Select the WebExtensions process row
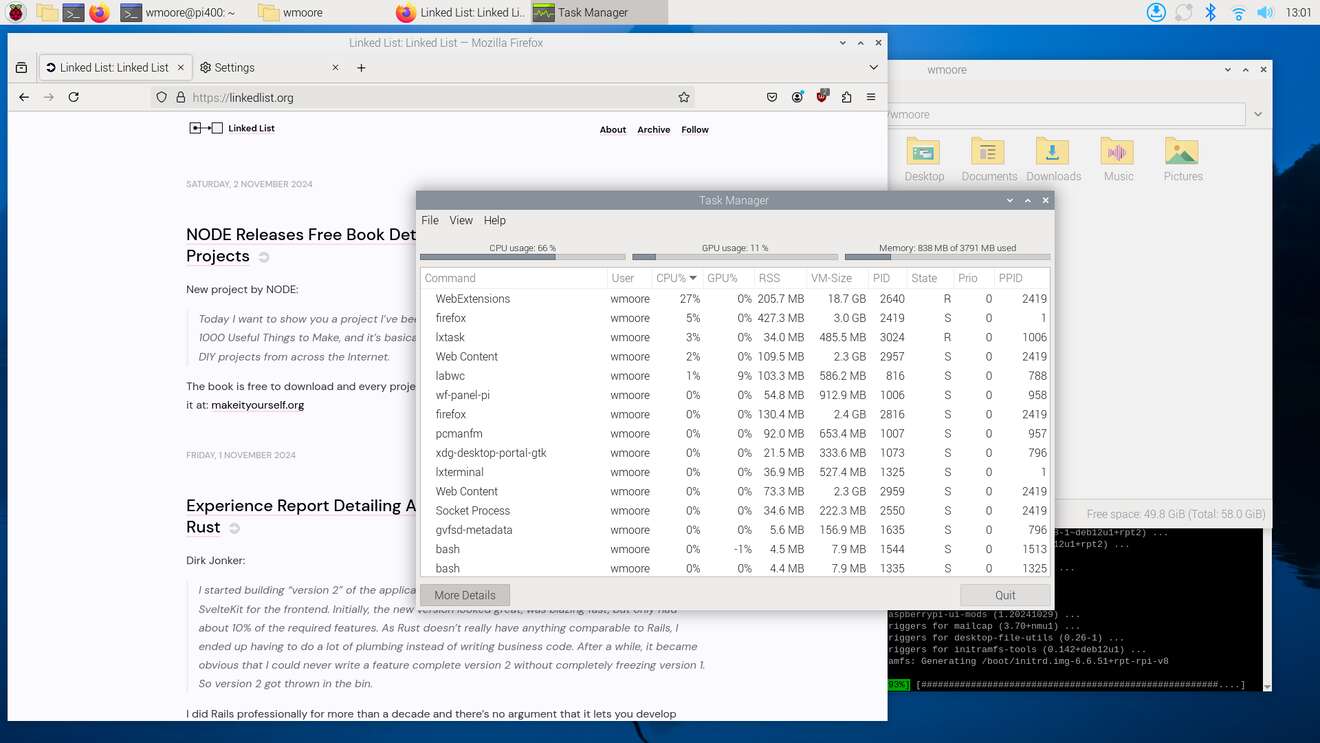This screenshot has width=1320, height=743. click(x=735, y=299)
